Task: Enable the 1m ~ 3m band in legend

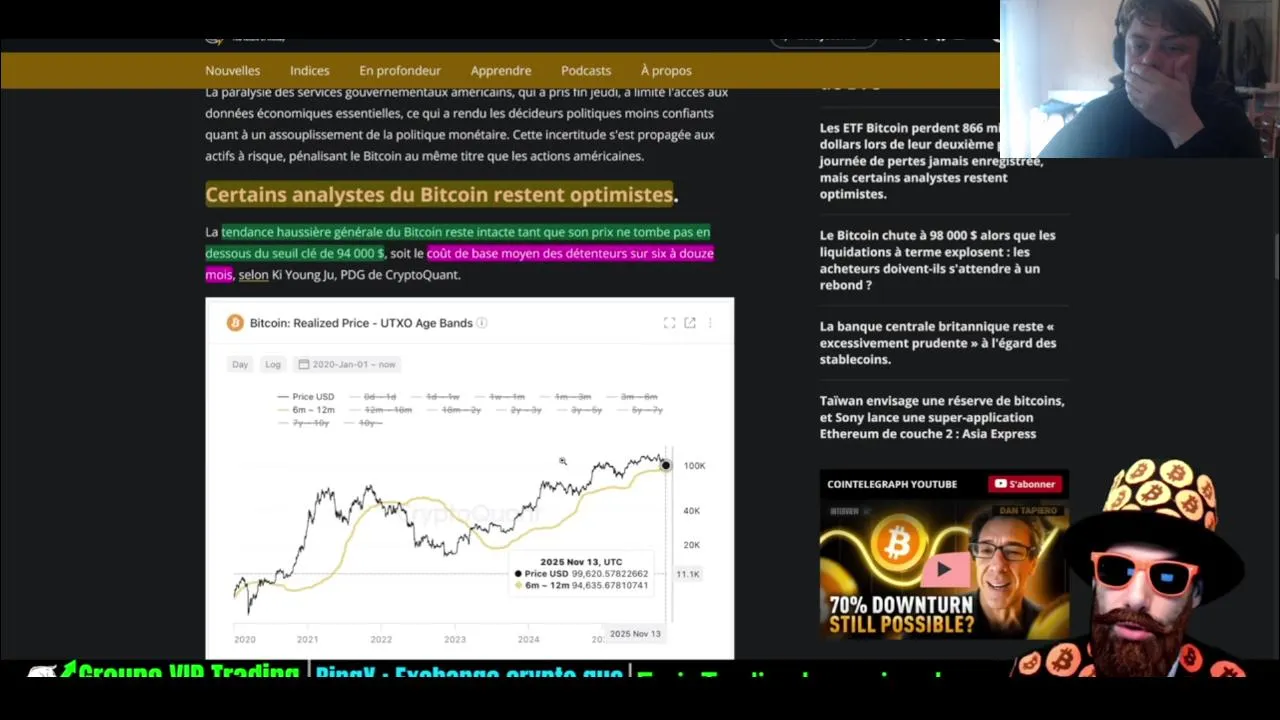Action: pos(565,397)
